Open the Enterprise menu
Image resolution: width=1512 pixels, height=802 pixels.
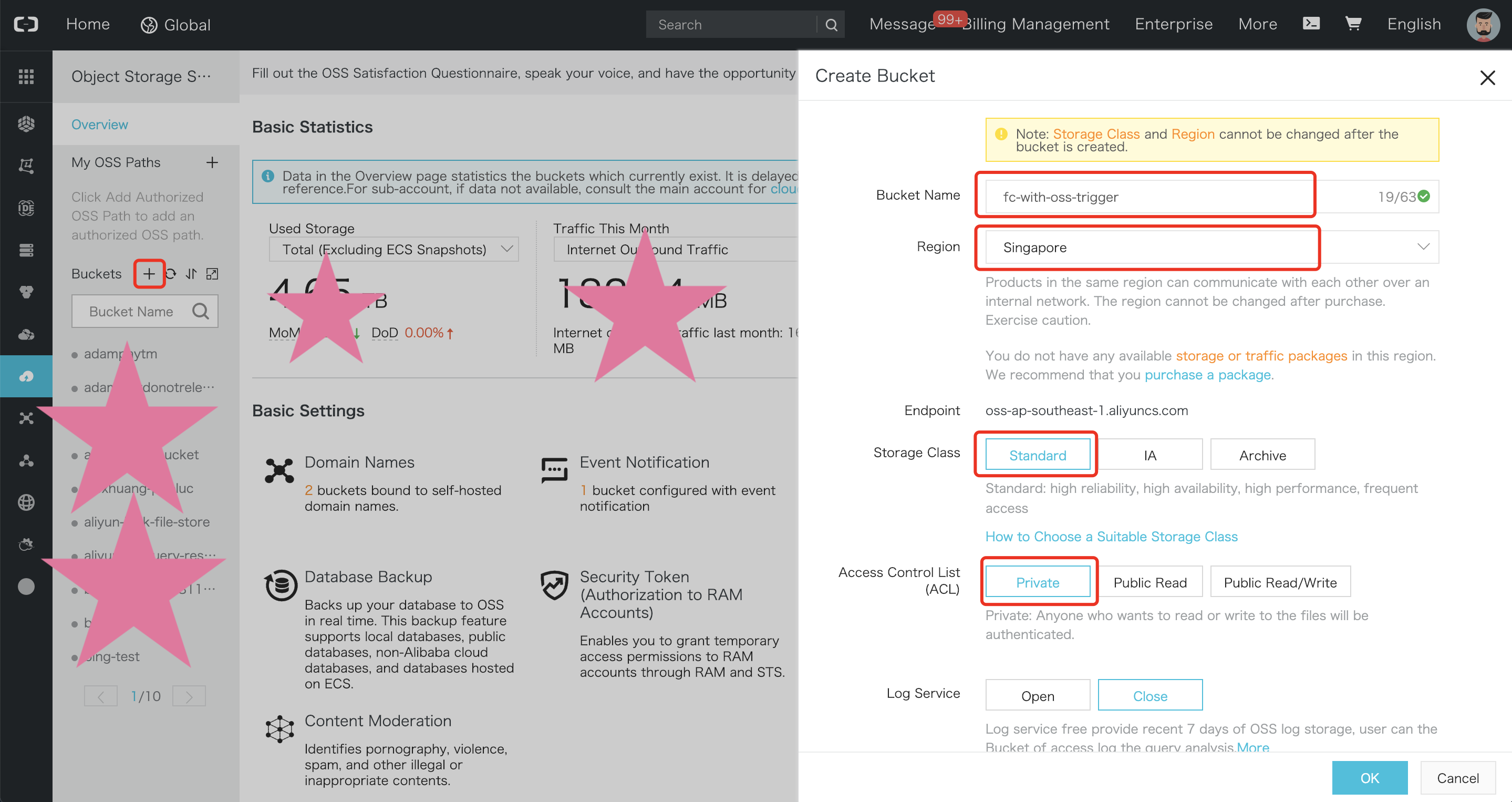(1173, 24)
